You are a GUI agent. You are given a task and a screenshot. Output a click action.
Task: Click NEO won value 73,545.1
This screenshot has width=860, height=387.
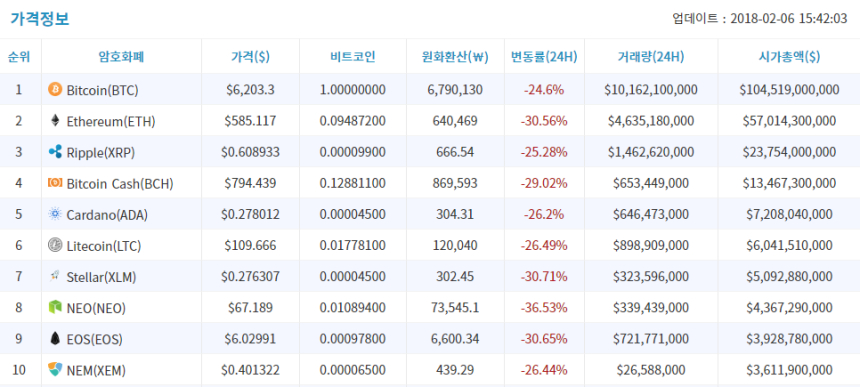point(455,308)
